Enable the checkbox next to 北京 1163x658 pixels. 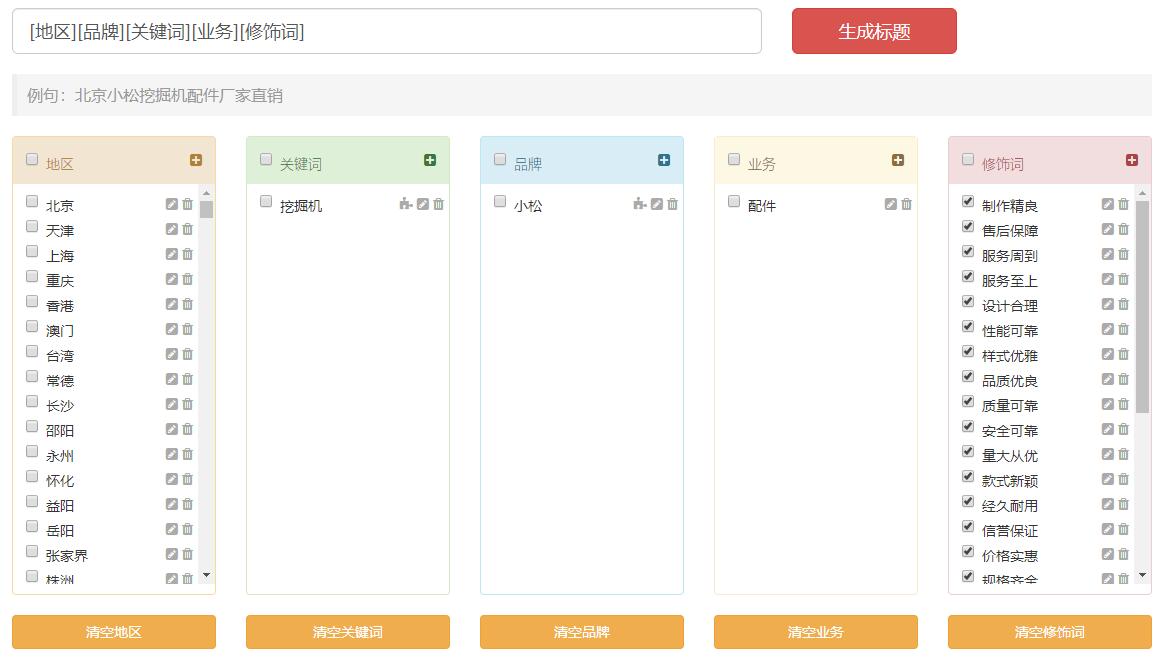tap(31, 199)
